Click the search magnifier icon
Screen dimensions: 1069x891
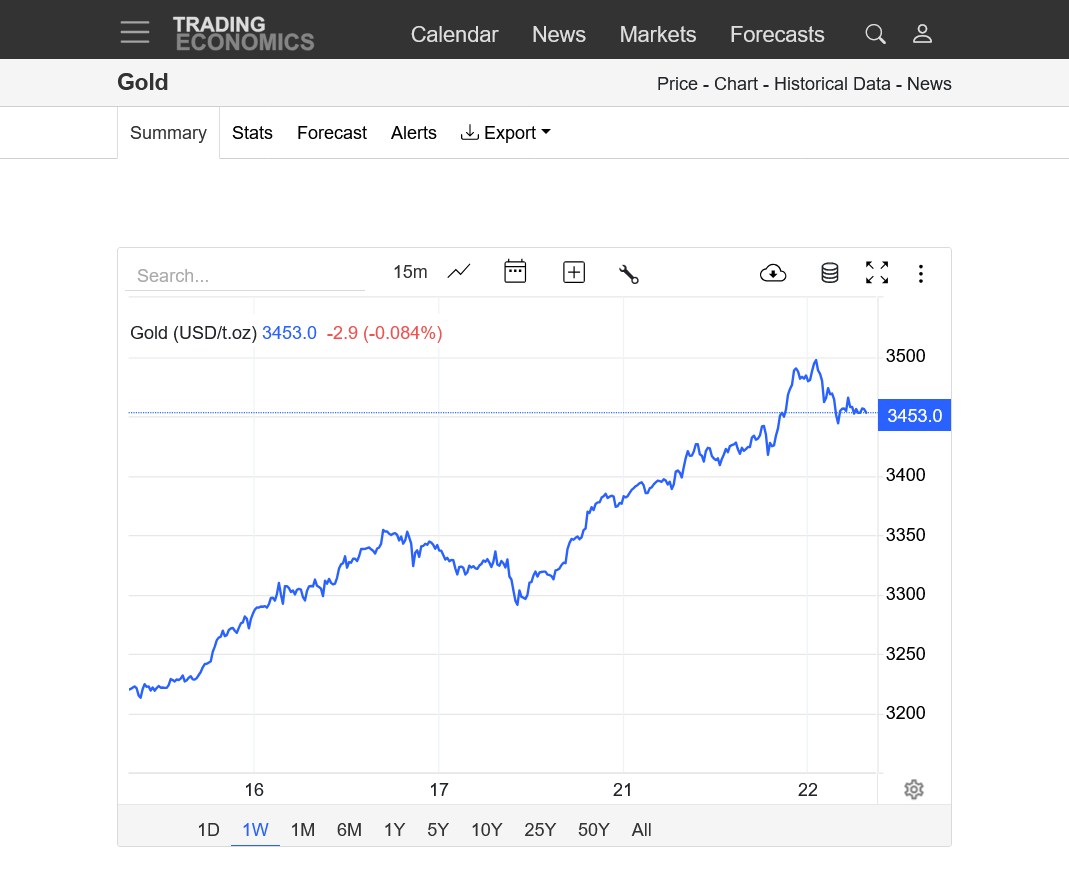[875, 34]
